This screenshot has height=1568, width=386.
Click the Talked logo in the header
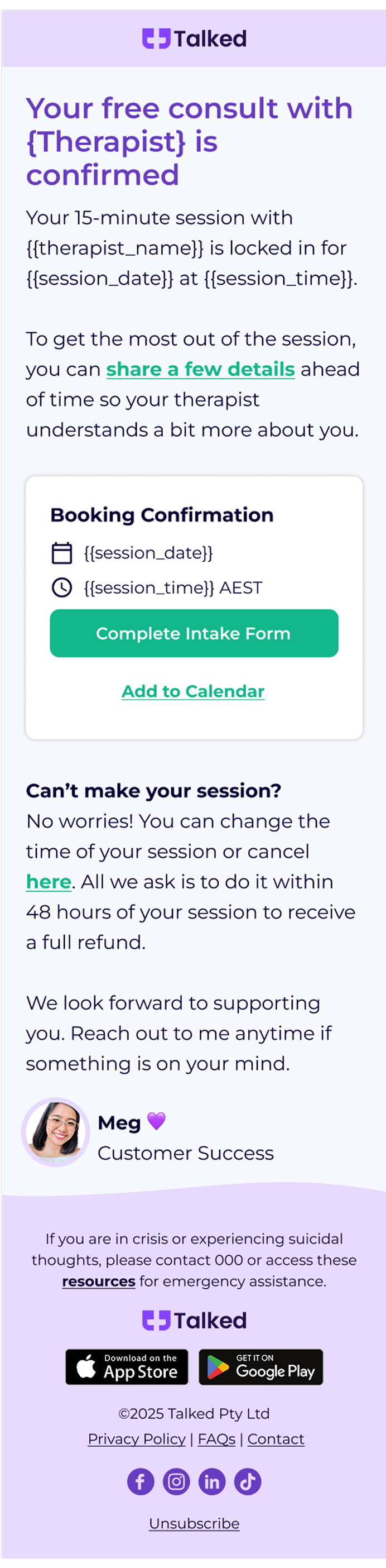coord(194,39)
